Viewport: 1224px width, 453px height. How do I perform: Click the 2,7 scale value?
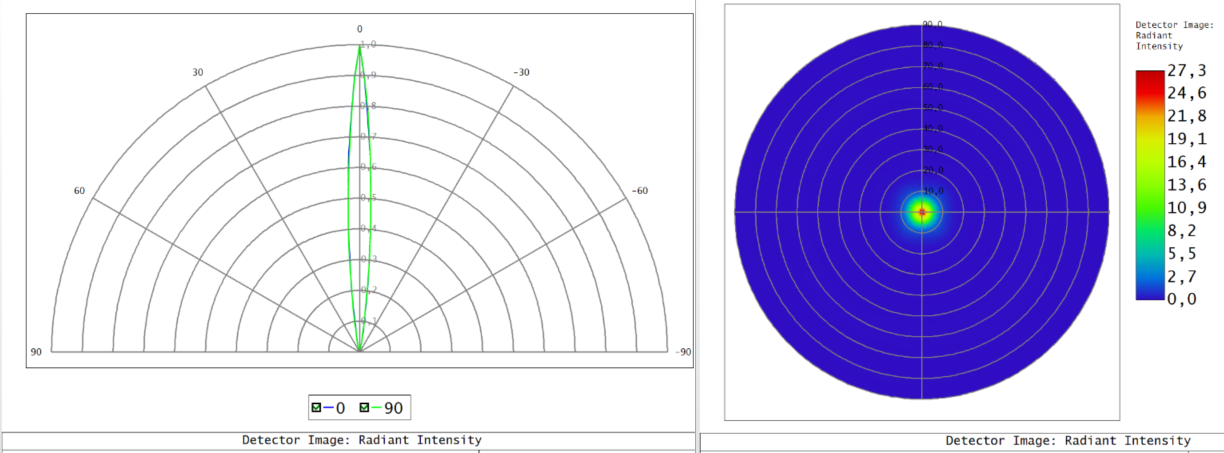(1184, 276)
